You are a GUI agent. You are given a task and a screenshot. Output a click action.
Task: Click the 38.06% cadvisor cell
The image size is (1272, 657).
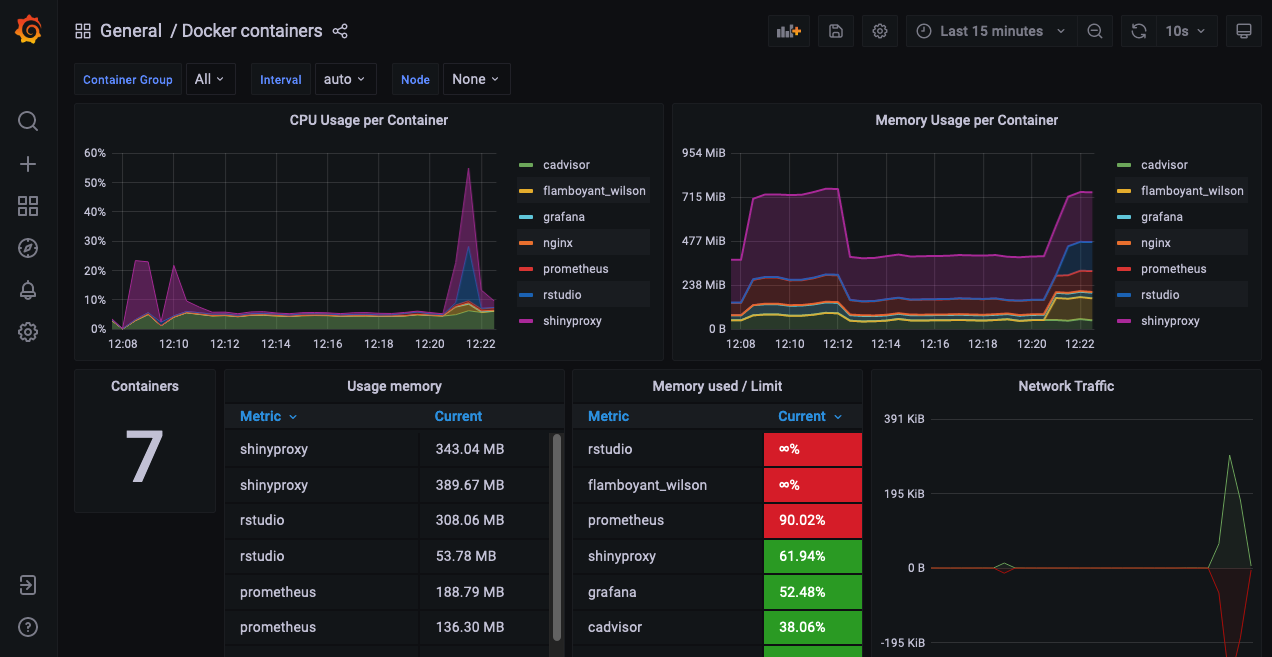pos(812,627)
